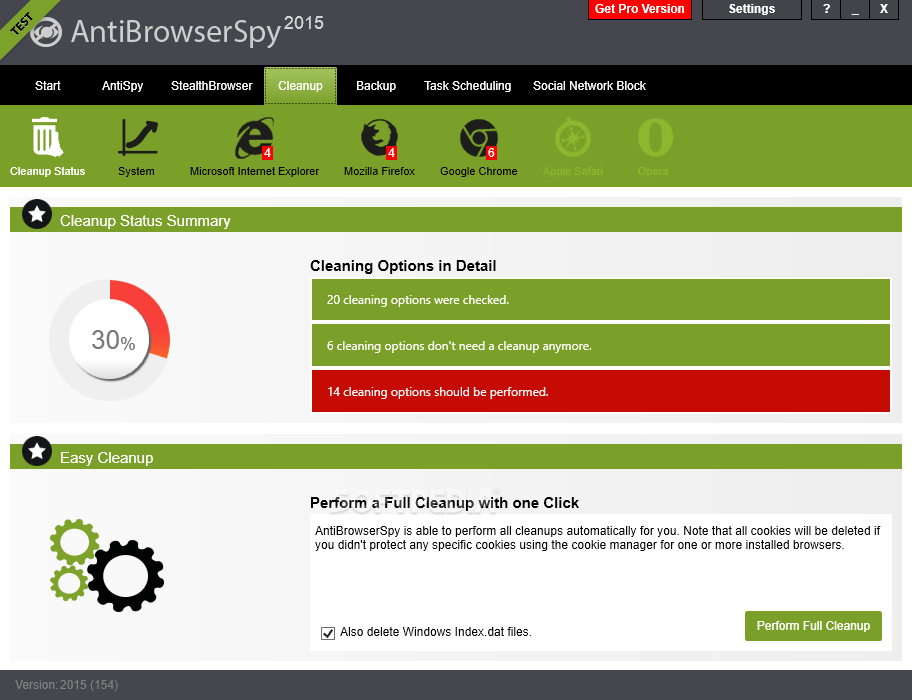
Task: Open the System cleanup chart icon
Action: click(x=137, y=138)
